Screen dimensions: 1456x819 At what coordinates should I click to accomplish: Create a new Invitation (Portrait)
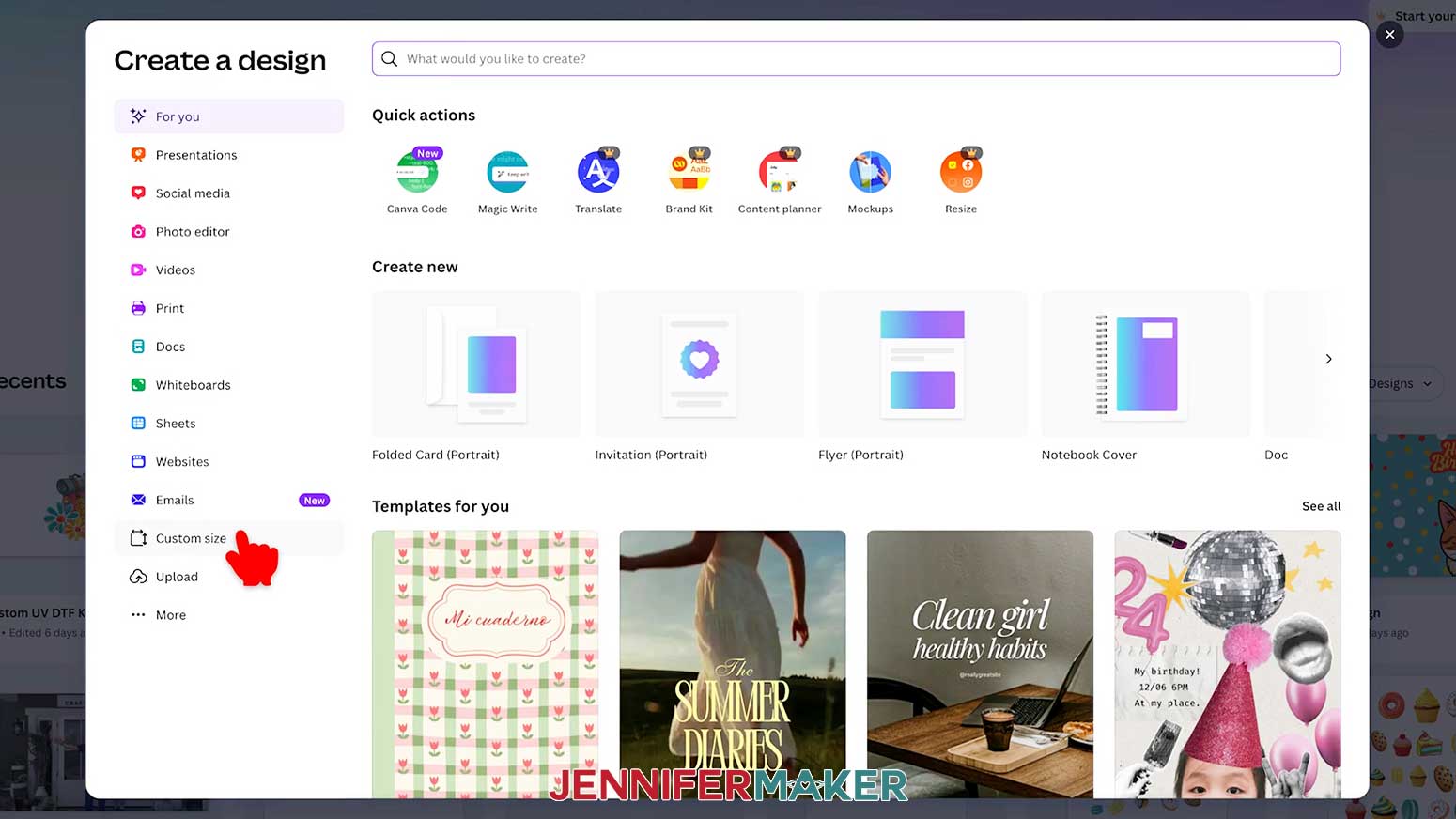699,364
